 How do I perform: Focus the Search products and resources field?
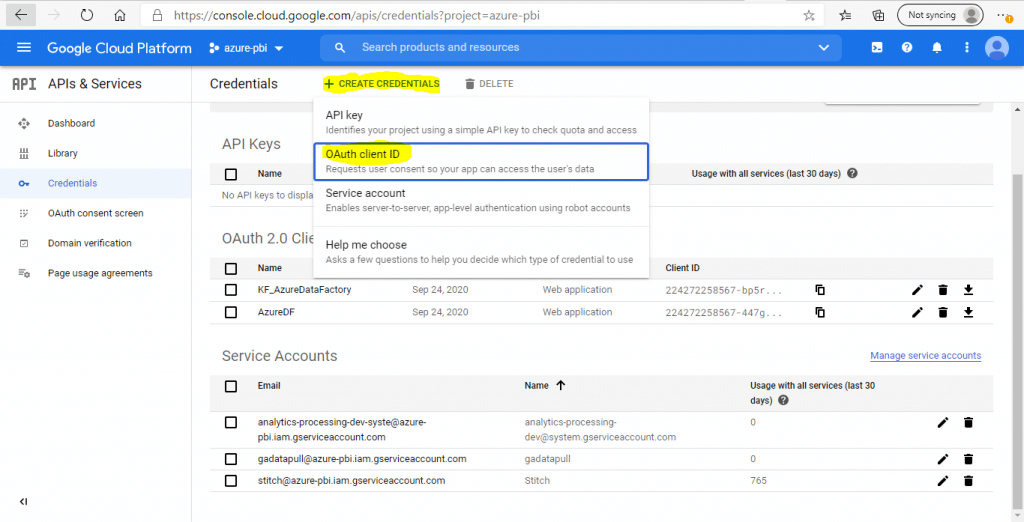click(x=581, y=48)
